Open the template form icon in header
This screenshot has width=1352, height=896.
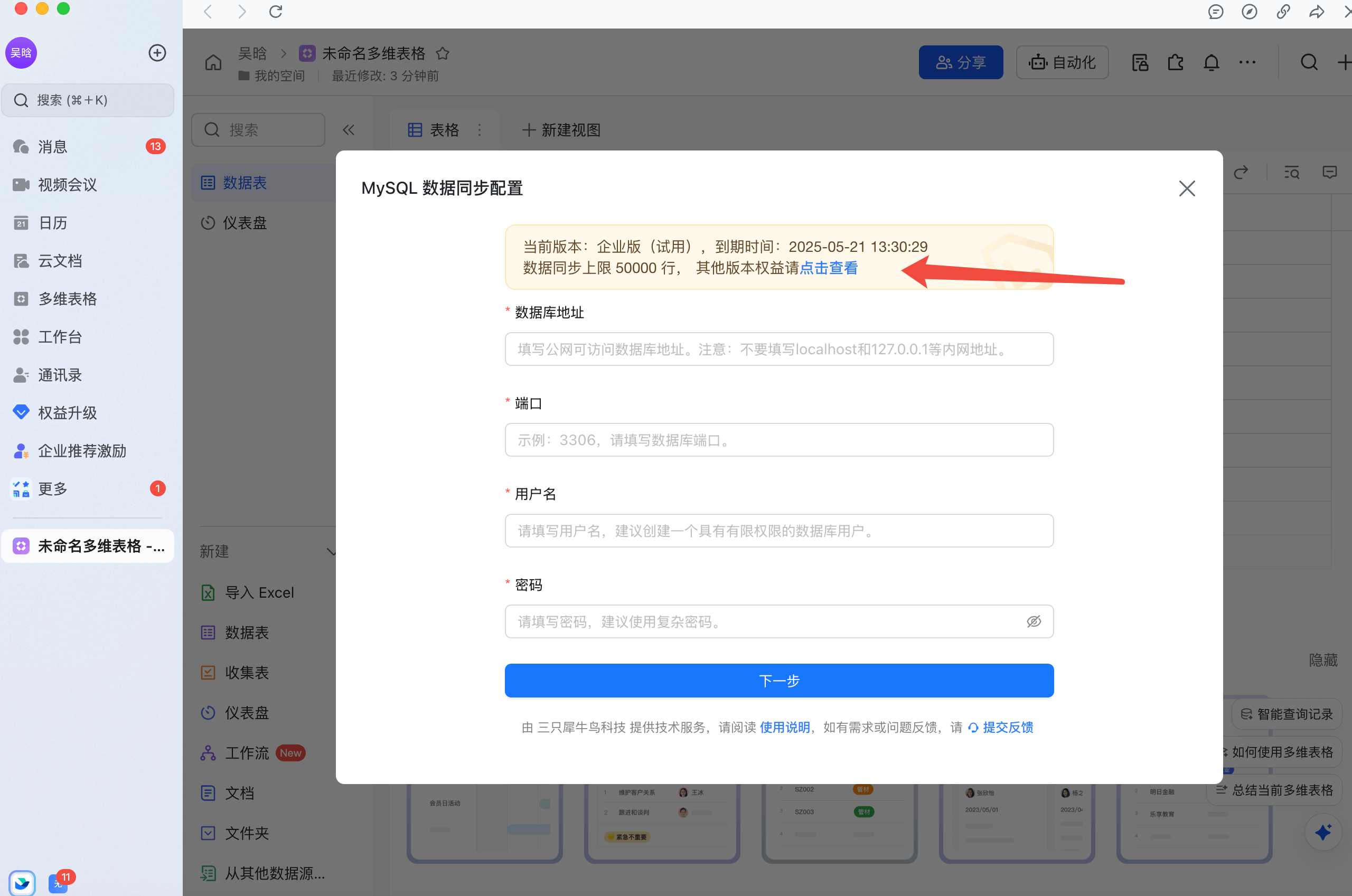point(1139,62)
